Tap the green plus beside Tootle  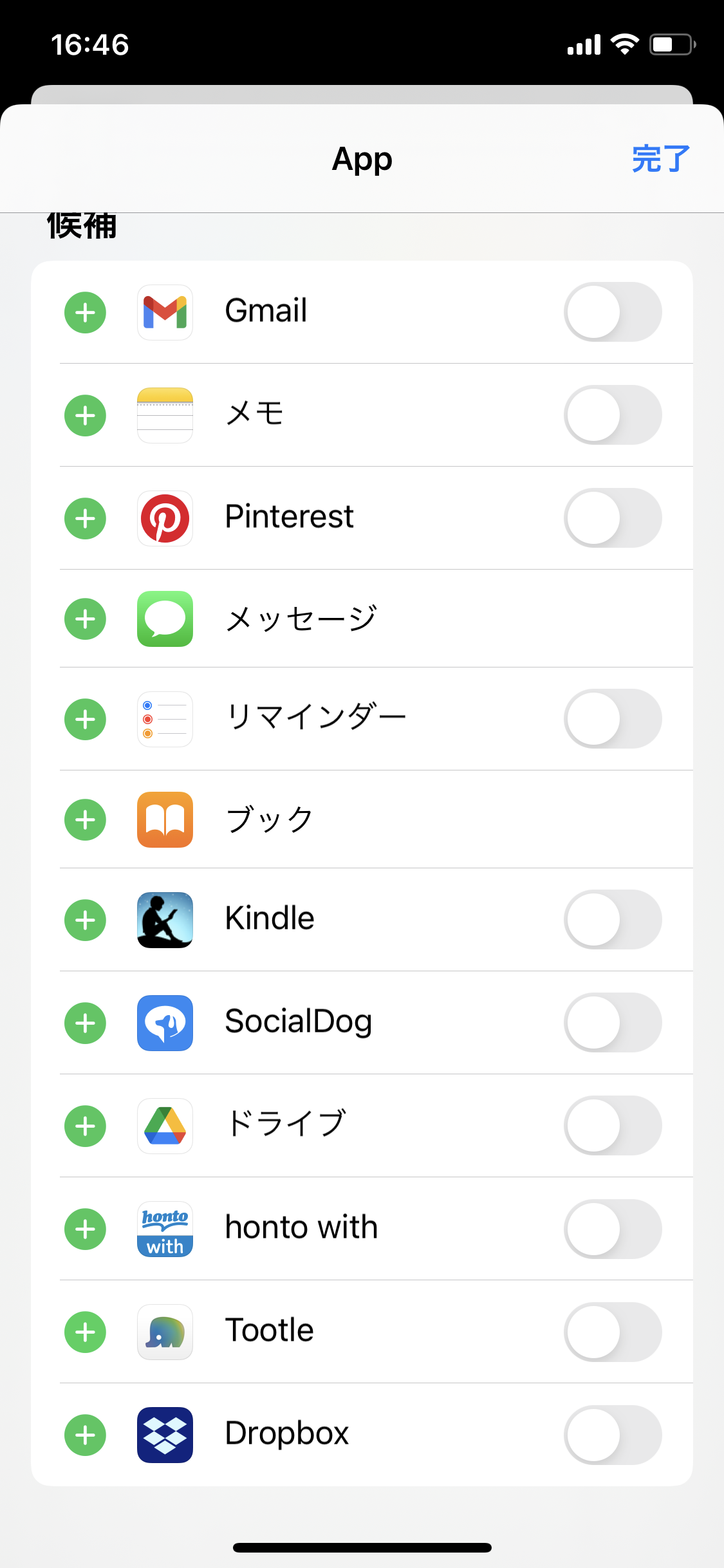tap(85, 1332)
